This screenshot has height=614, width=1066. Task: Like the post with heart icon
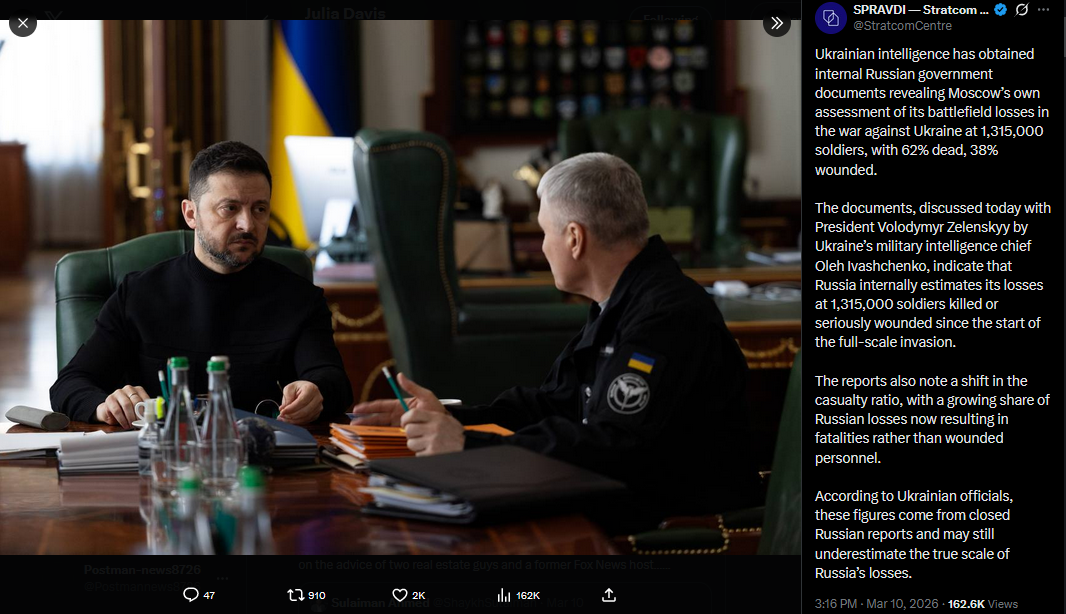coord(400,595)
